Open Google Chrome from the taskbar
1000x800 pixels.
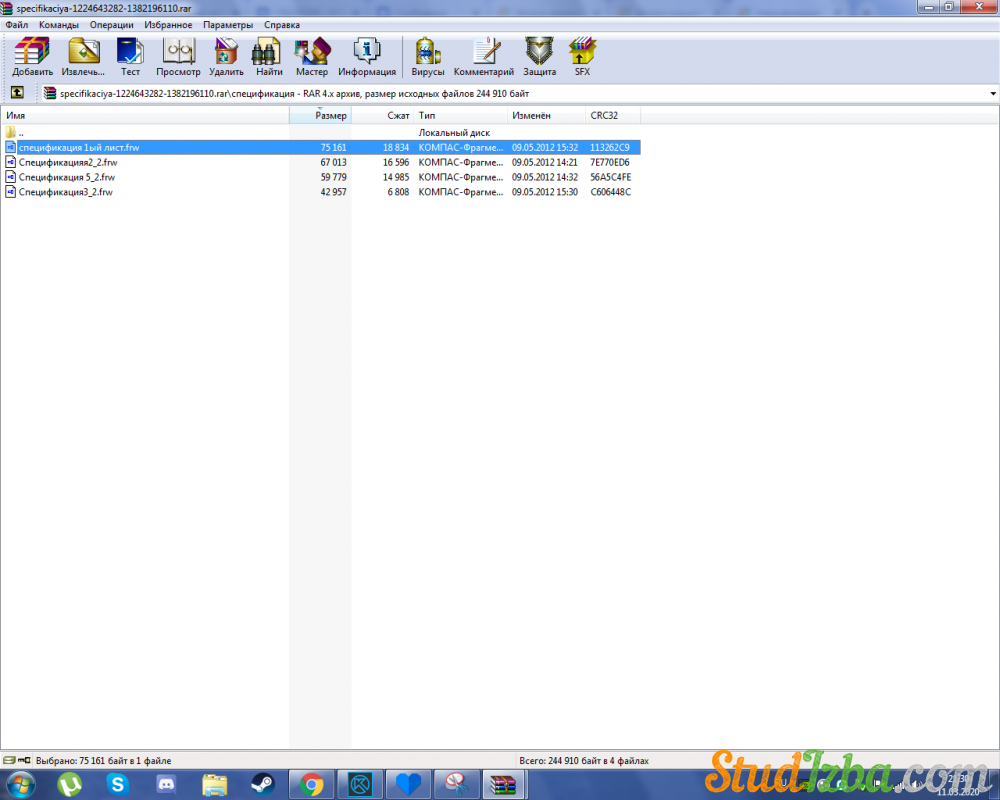(x=312, y=784)
